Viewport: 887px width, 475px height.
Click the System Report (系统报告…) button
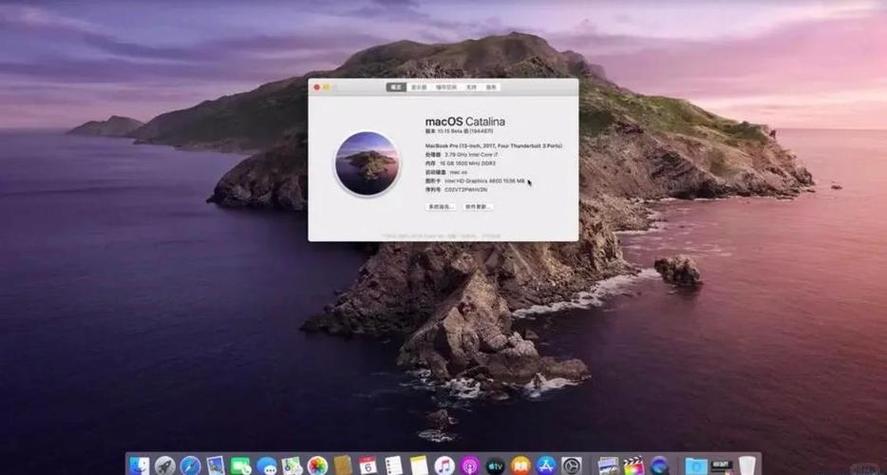point(441,207)
